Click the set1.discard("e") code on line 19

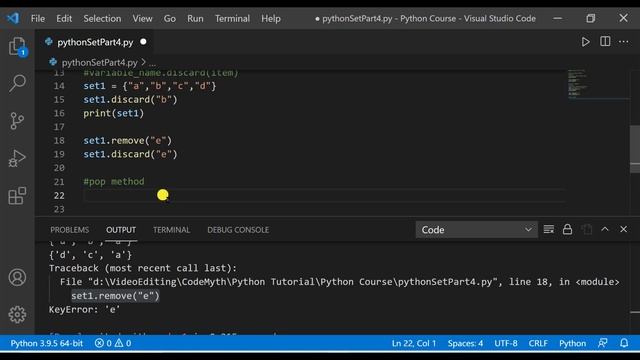click(x=130, y=154)
